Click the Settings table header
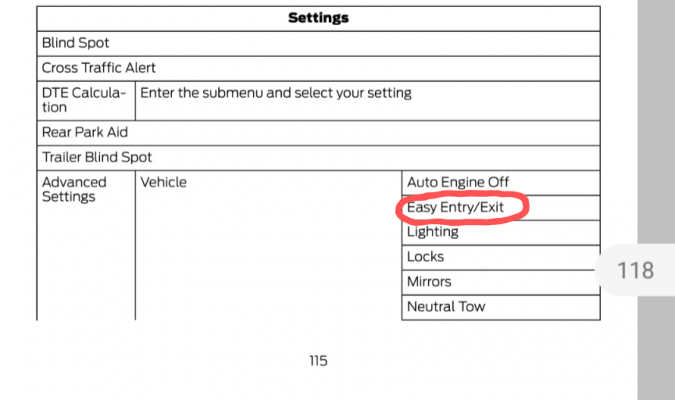 tap(318, 19)
